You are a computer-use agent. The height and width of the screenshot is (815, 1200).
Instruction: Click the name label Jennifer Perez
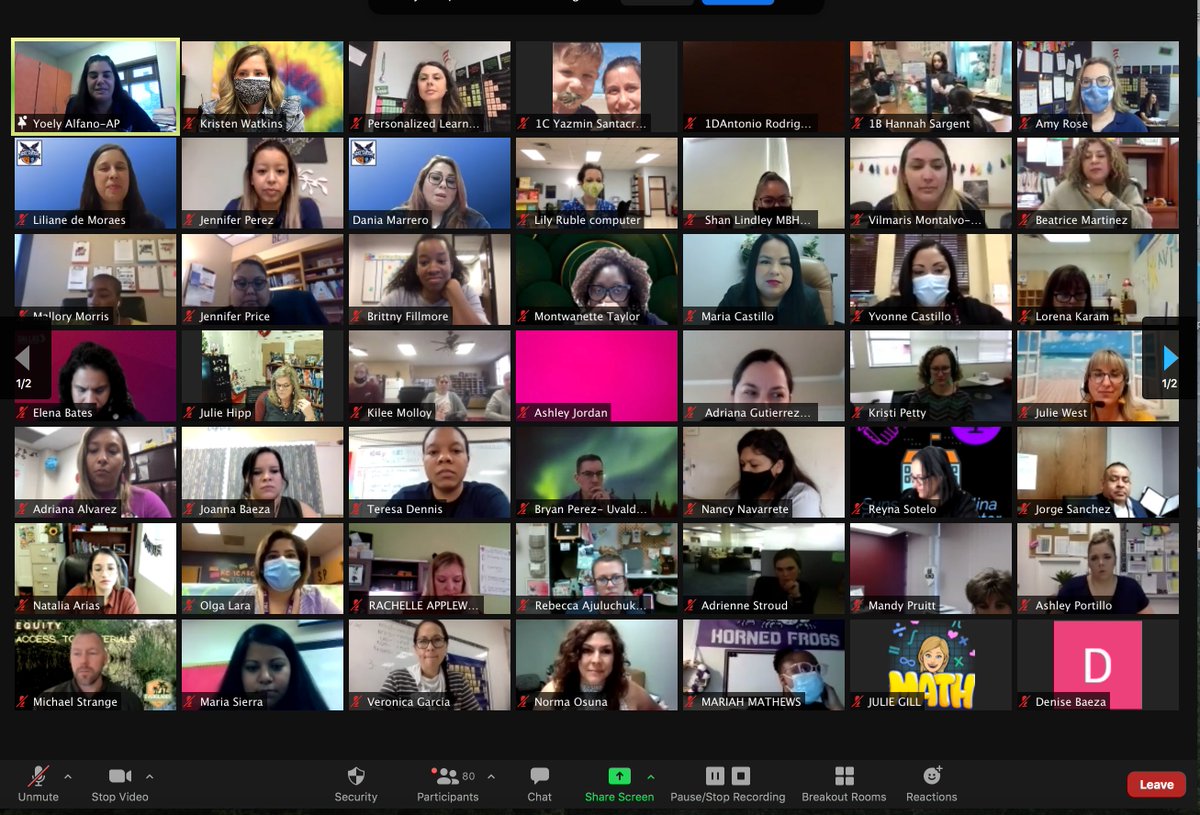(x=236, y=220)
